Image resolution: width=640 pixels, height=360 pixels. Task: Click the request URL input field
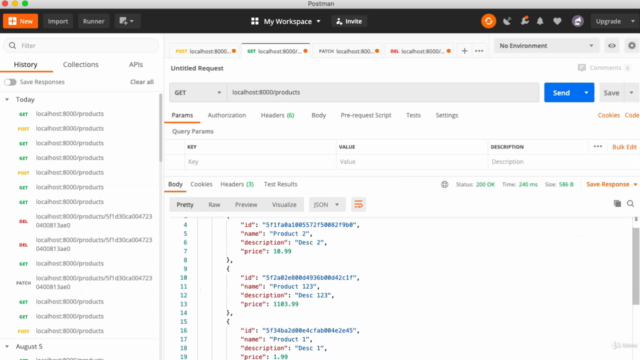coord(383,93)
